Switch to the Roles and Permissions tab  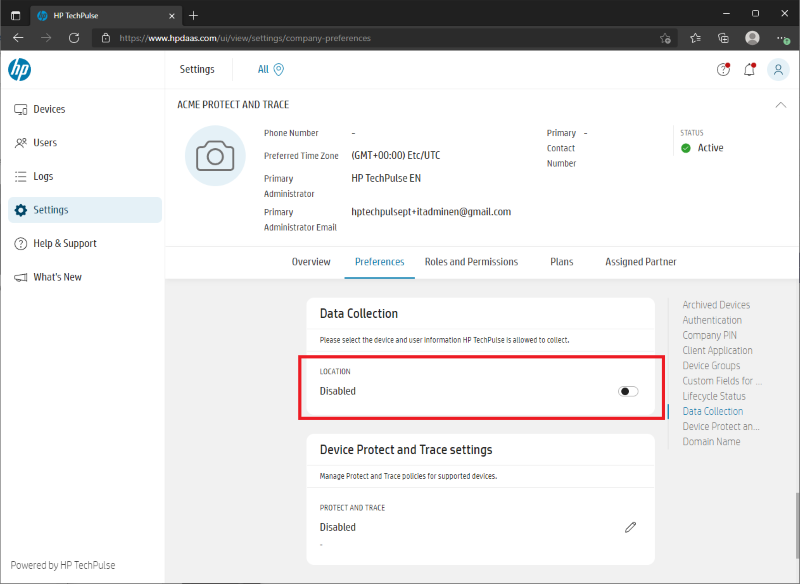coord(471,261)
